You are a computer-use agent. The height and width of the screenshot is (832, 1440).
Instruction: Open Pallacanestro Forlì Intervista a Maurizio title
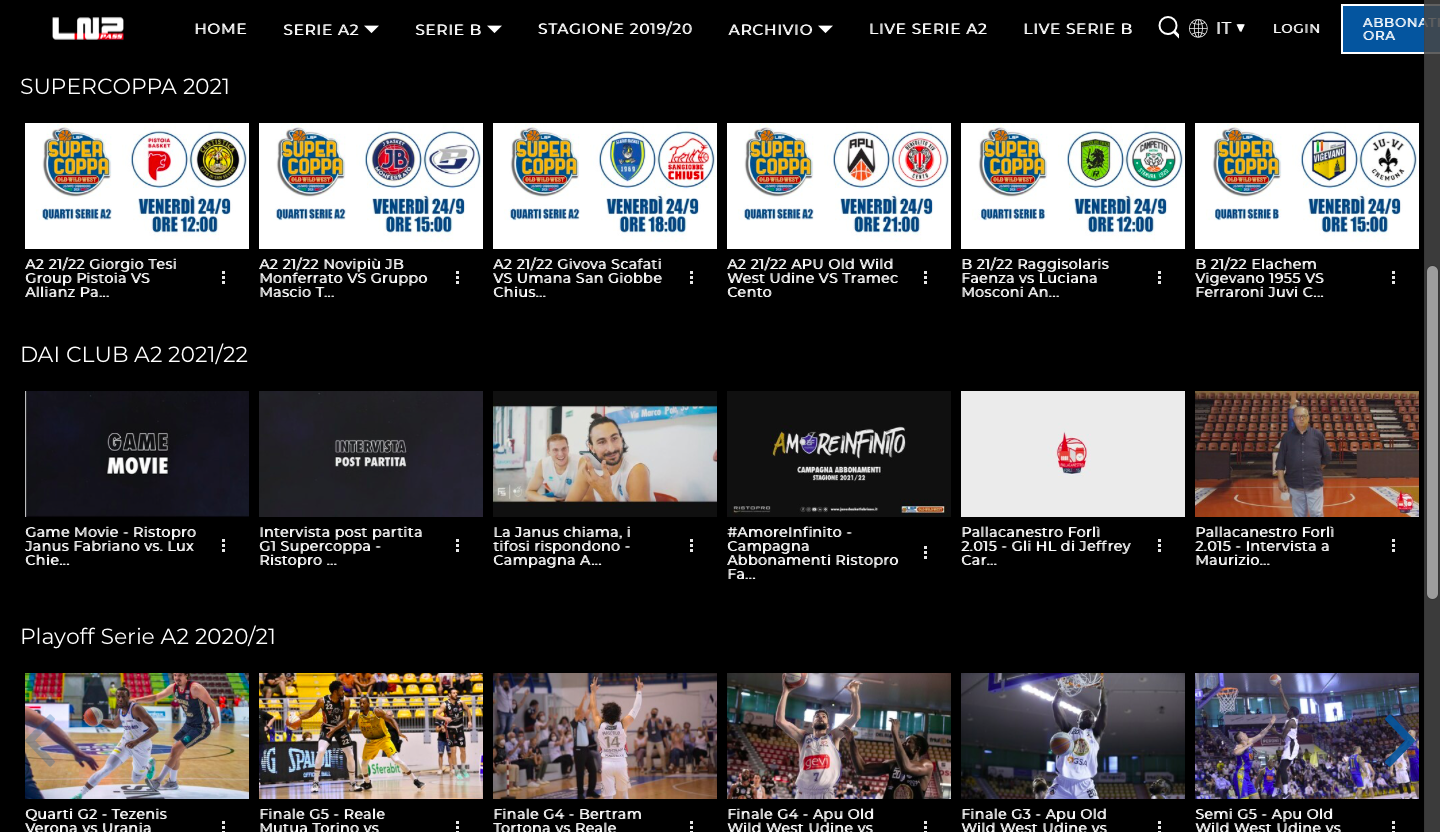tap(1265, 546)
